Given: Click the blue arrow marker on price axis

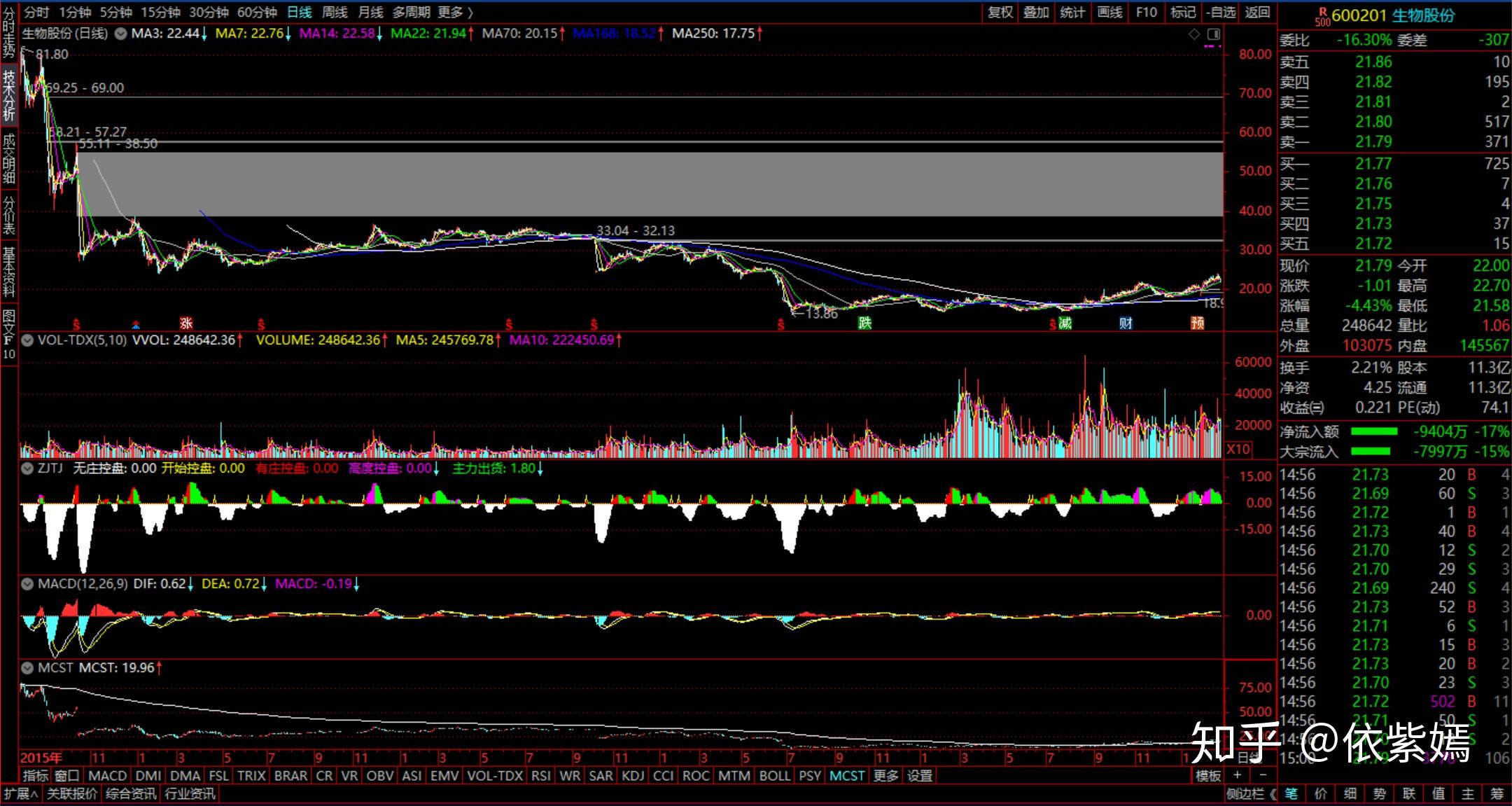Looking at the screenshot, I should [136, 325].
